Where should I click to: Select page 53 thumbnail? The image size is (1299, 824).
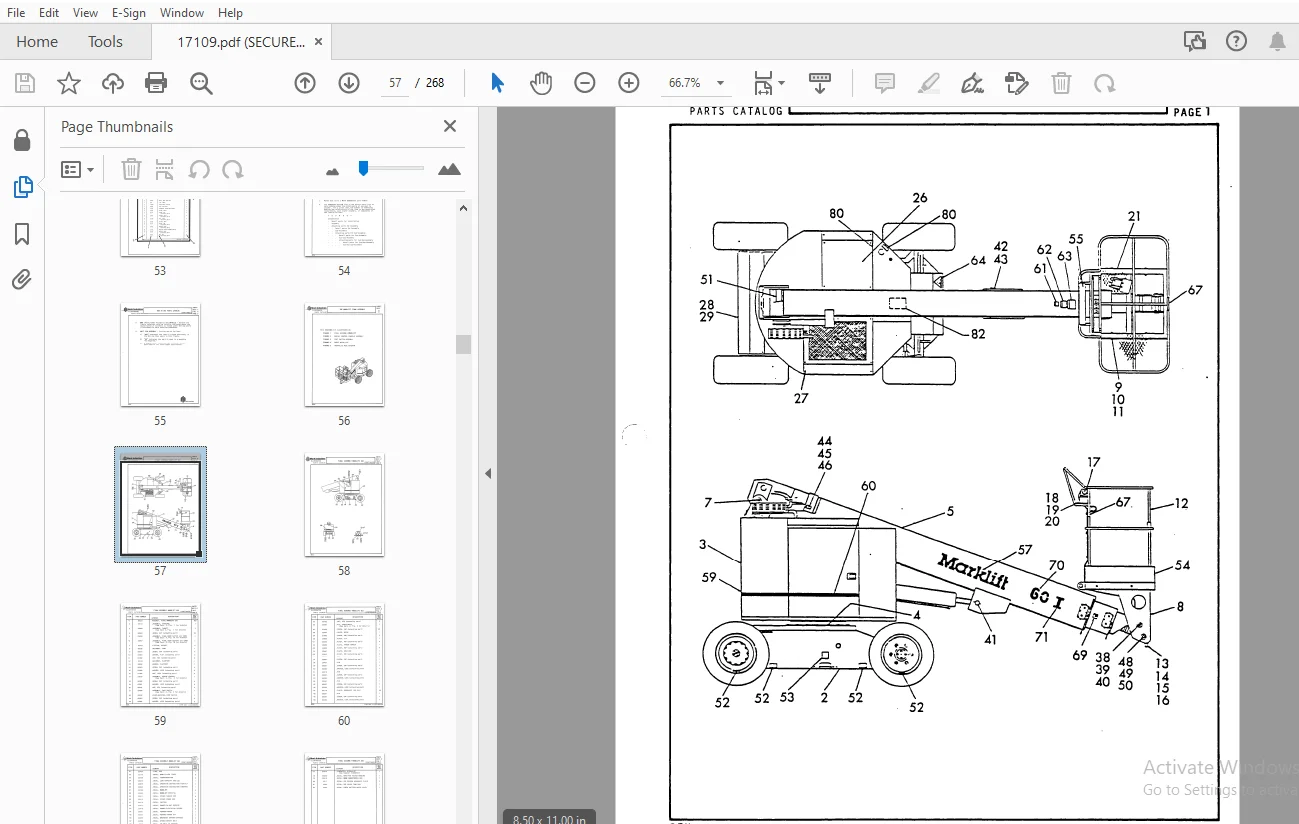[x=160, y=228]
